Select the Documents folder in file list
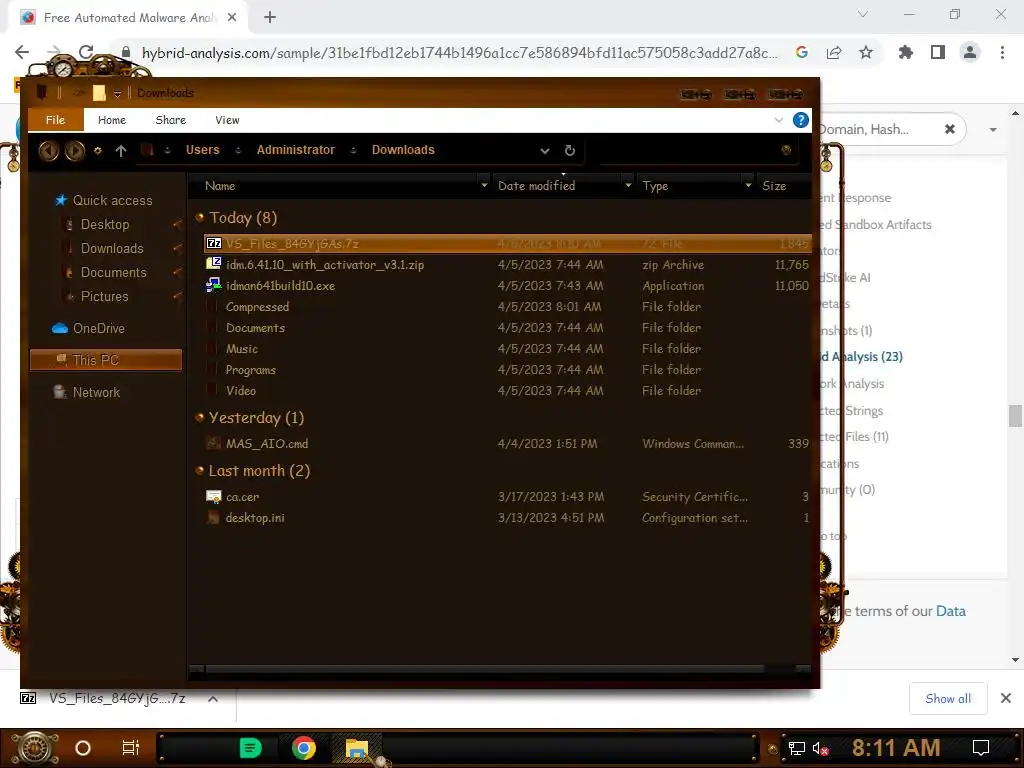The height and width of the screenshot is (768, 1024). click(255, 327)
